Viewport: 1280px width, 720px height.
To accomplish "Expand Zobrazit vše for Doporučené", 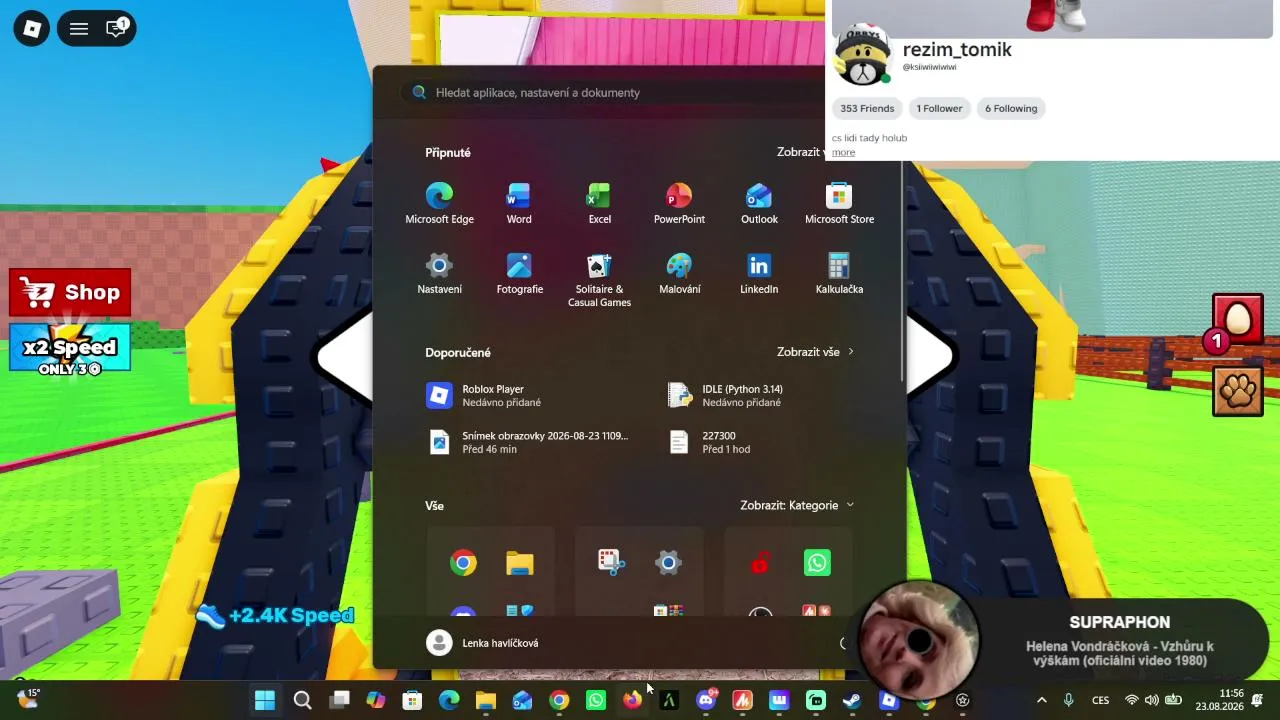I will (816, 352).
